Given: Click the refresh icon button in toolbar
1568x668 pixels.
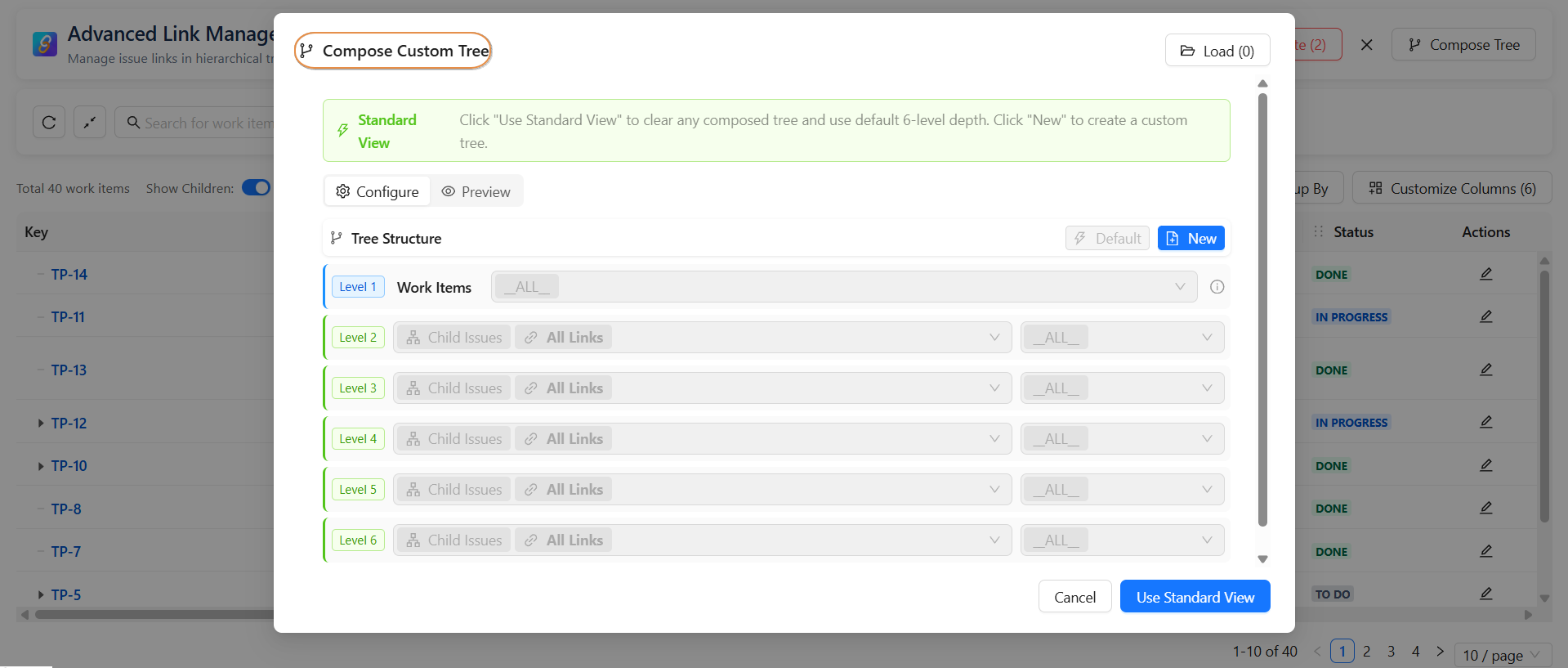Looking at the screenshot, I should pos(49,123).
